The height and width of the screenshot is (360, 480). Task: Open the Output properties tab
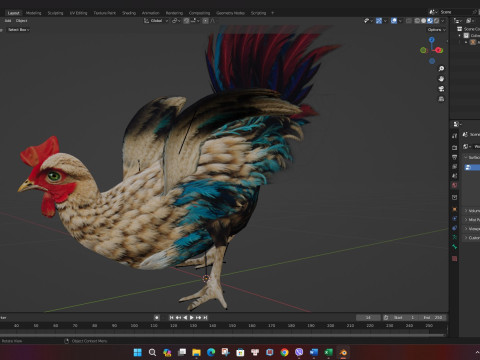point(454,157)
